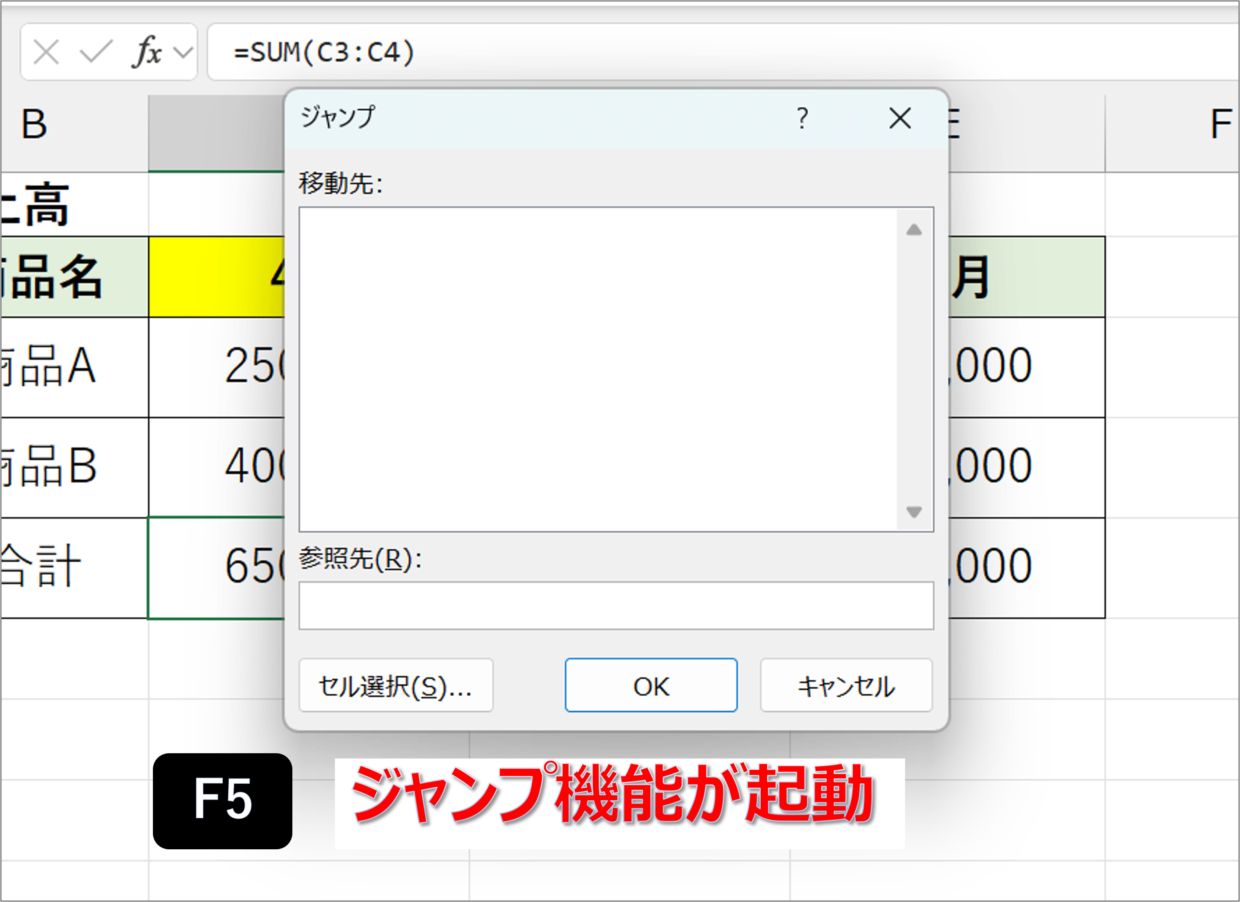Select the 商品A cell
Image resolution: width=1240 pixels, height=902 pixels.
[74, 367]
